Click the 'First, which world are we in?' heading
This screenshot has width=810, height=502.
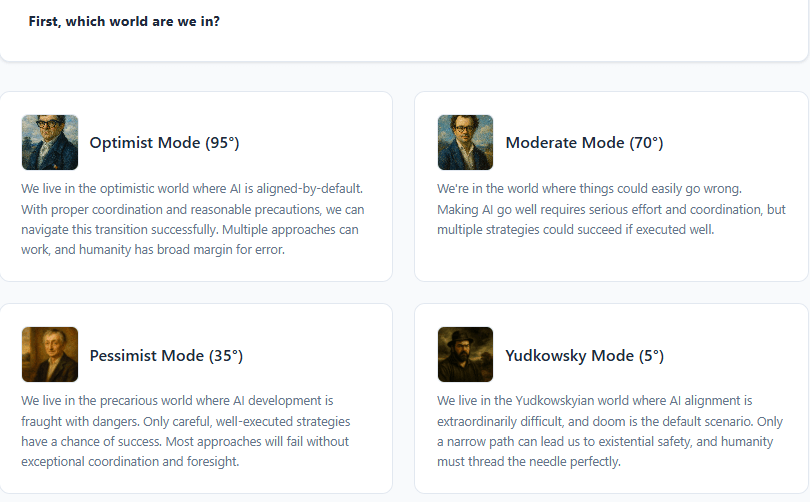click(x=124, y=21)
